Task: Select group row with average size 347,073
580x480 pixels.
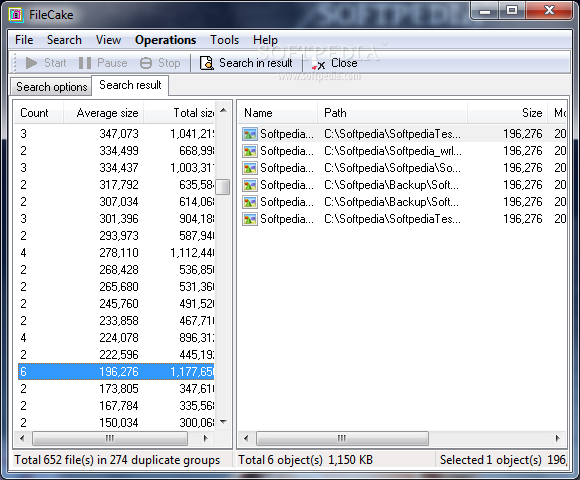Action: pos(116,134)
